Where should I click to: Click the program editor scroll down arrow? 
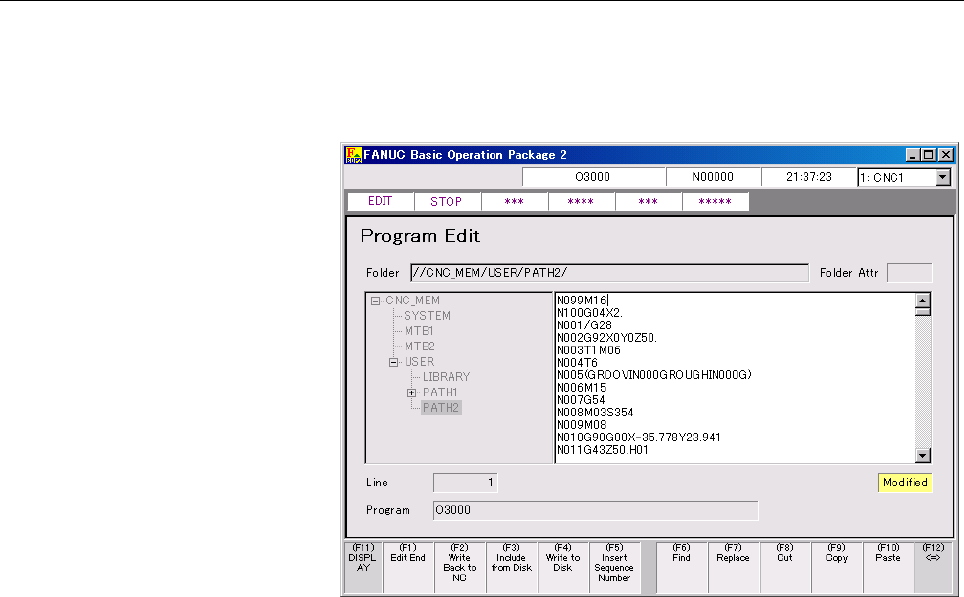(923, 456)
